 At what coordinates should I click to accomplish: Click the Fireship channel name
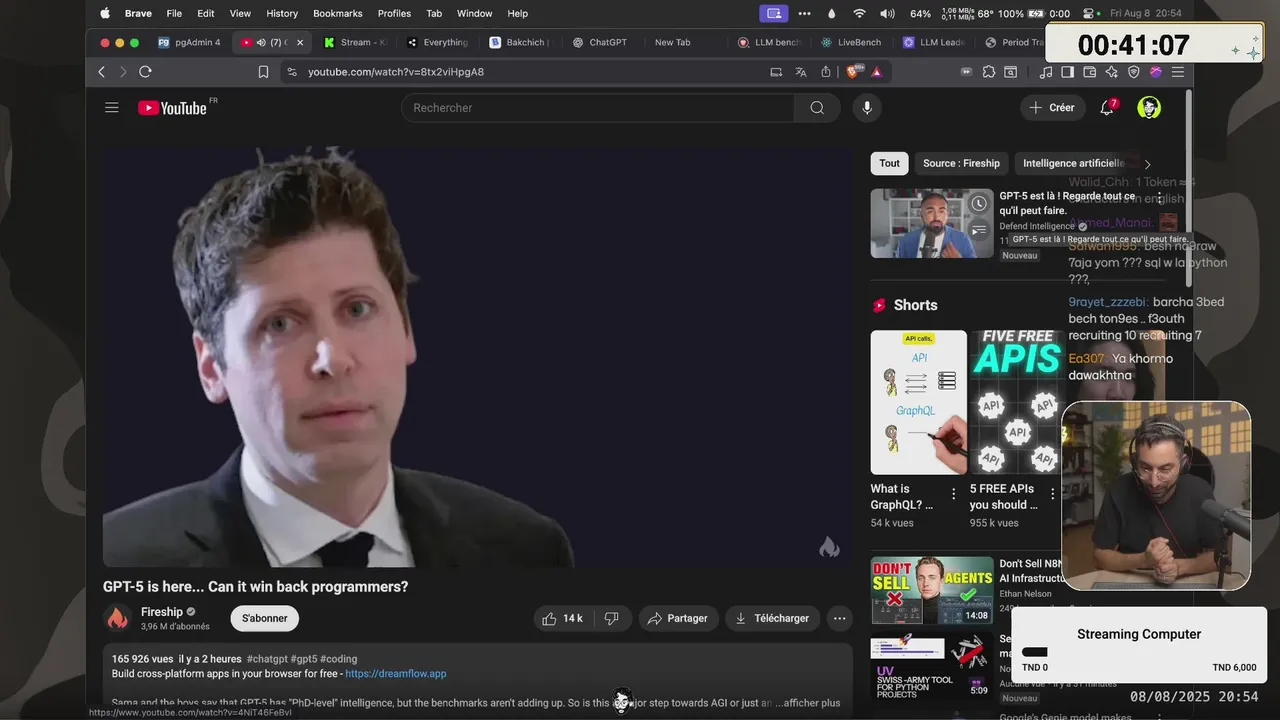pyautogui.click(x=162, y=612)
